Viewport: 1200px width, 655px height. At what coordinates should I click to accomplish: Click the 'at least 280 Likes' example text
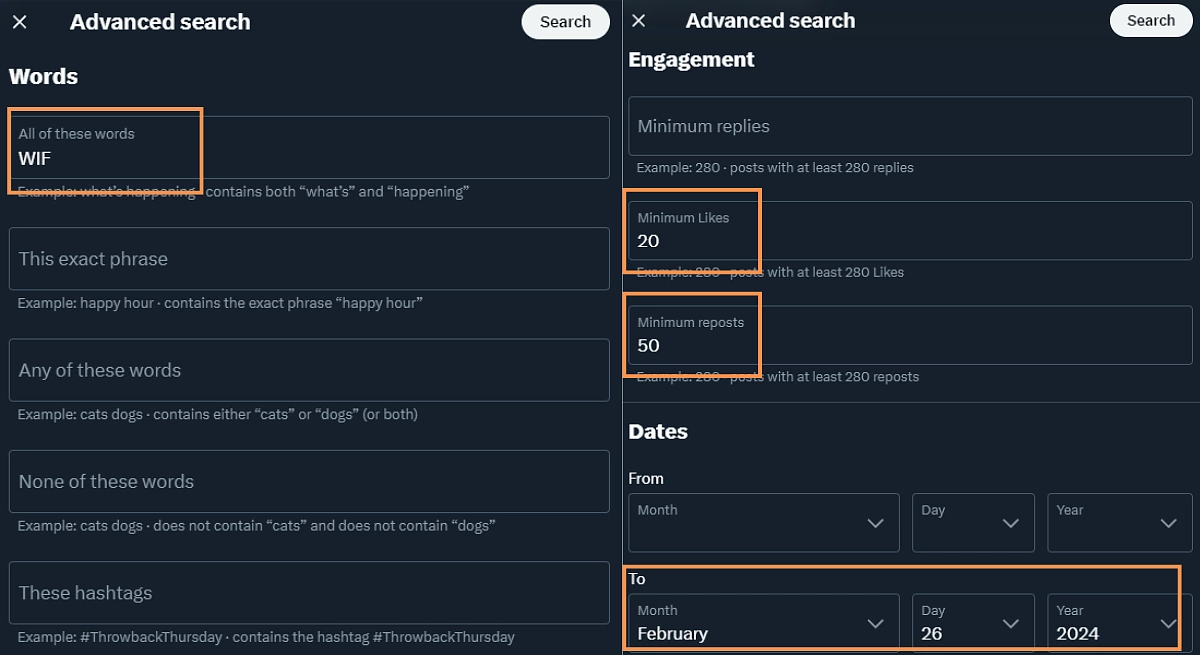tap(770, 272)
